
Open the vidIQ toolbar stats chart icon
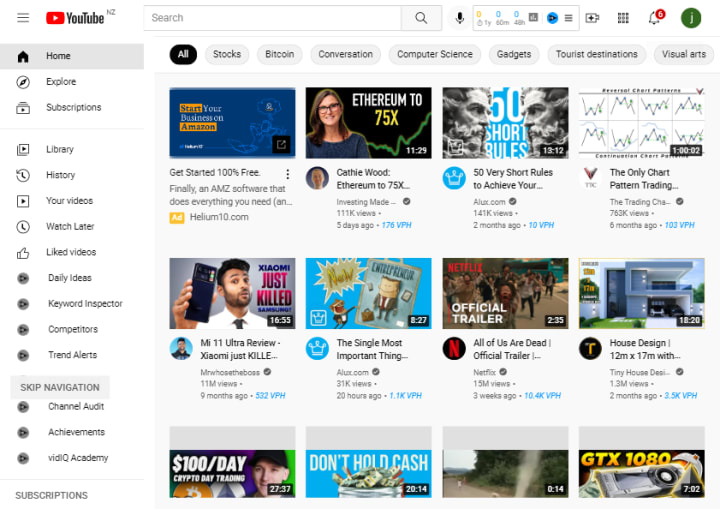[x=533, y=17]
